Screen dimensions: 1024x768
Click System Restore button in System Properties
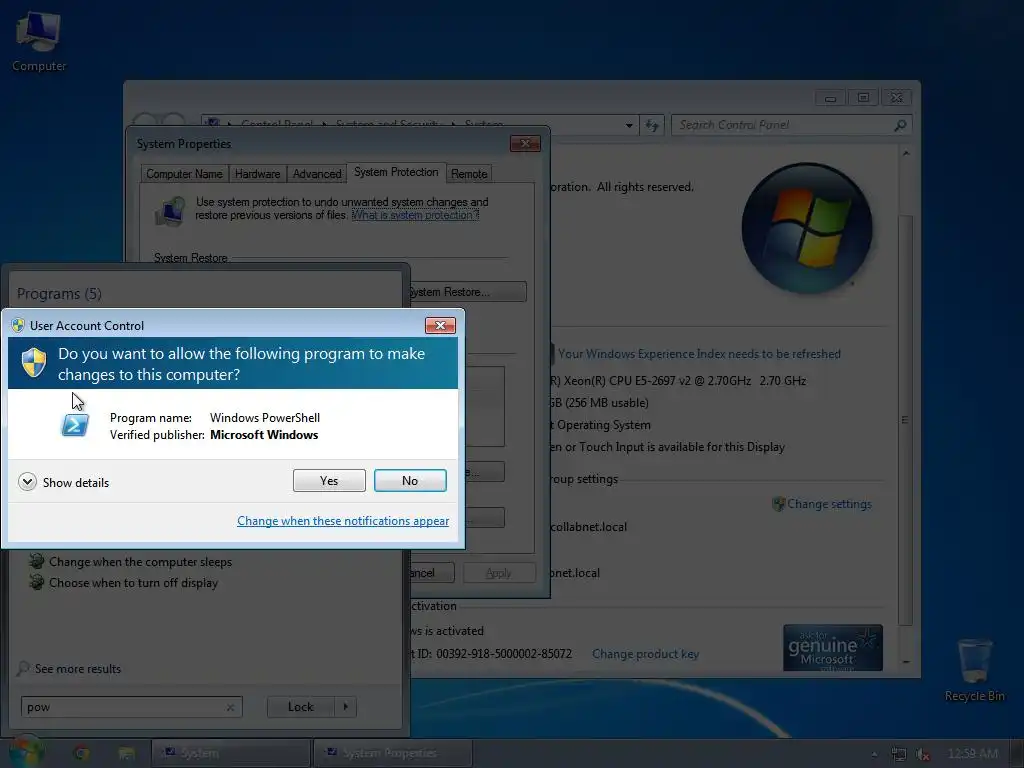[468, 292]
